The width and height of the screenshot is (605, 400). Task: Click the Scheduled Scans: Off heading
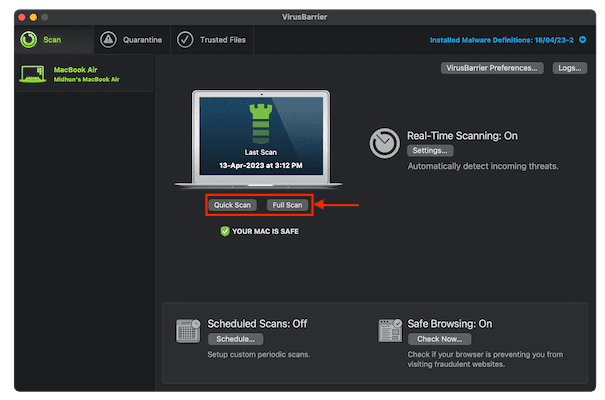[257, 324]
